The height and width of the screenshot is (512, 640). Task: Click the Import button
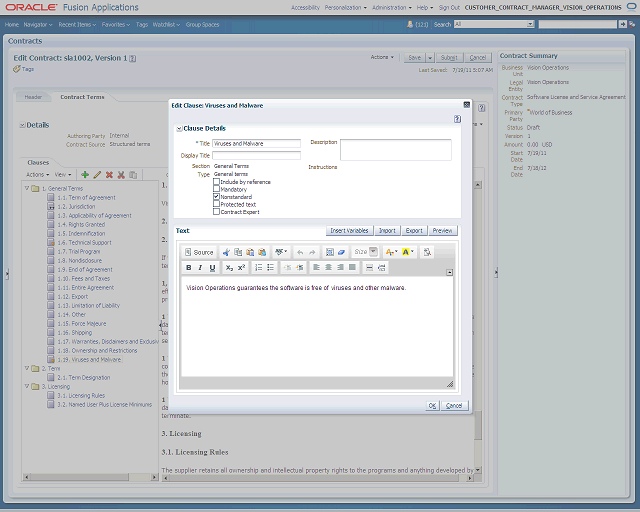[x=387, y=231]
